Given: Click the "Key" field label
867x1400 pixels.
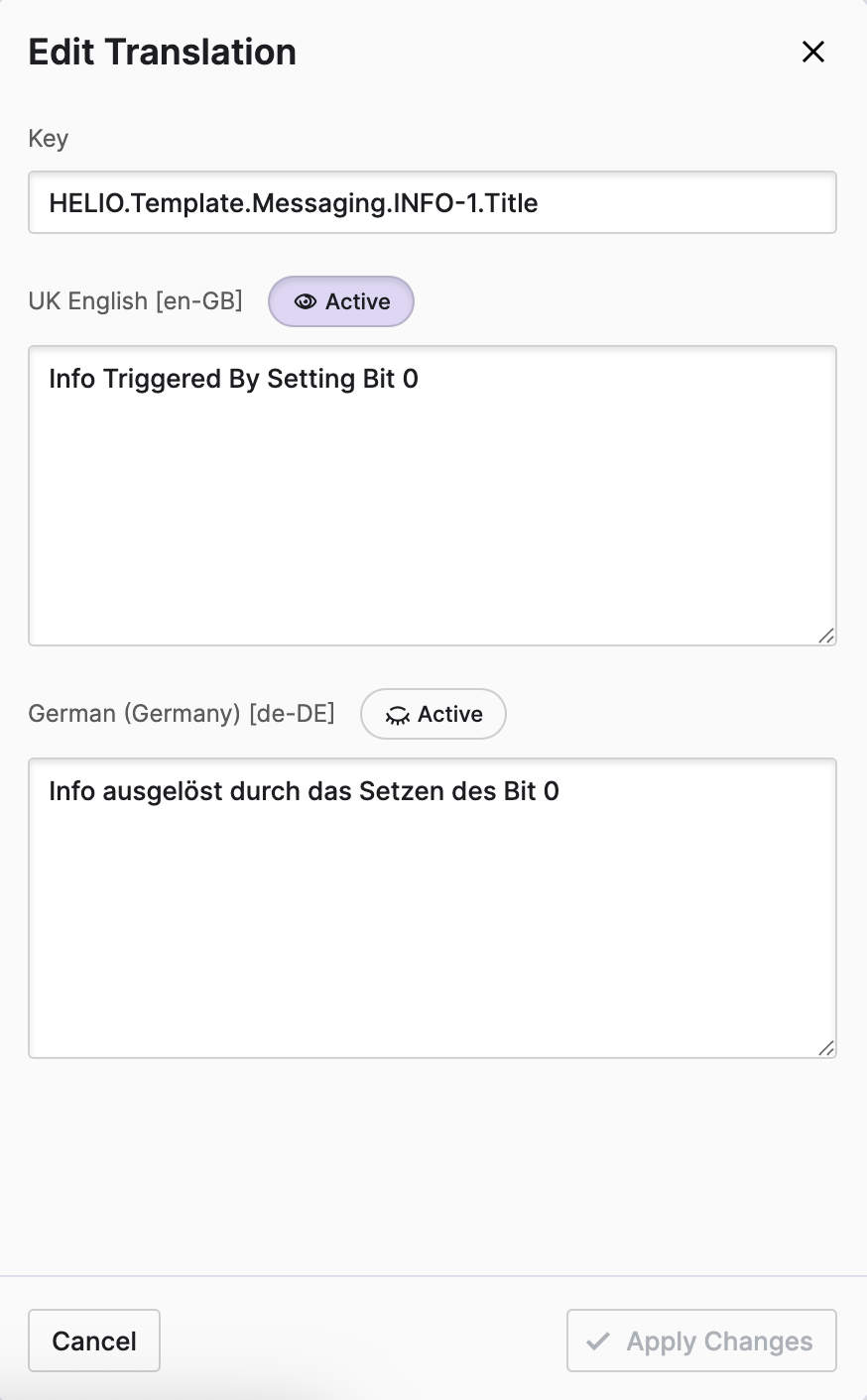Looking at the screenshot, I should [49, 138].
